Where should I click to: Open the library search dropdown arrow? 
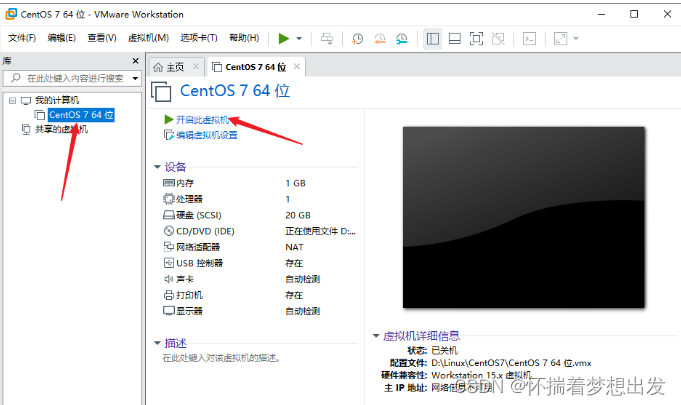pyautogui.click(x=136, y=79)
